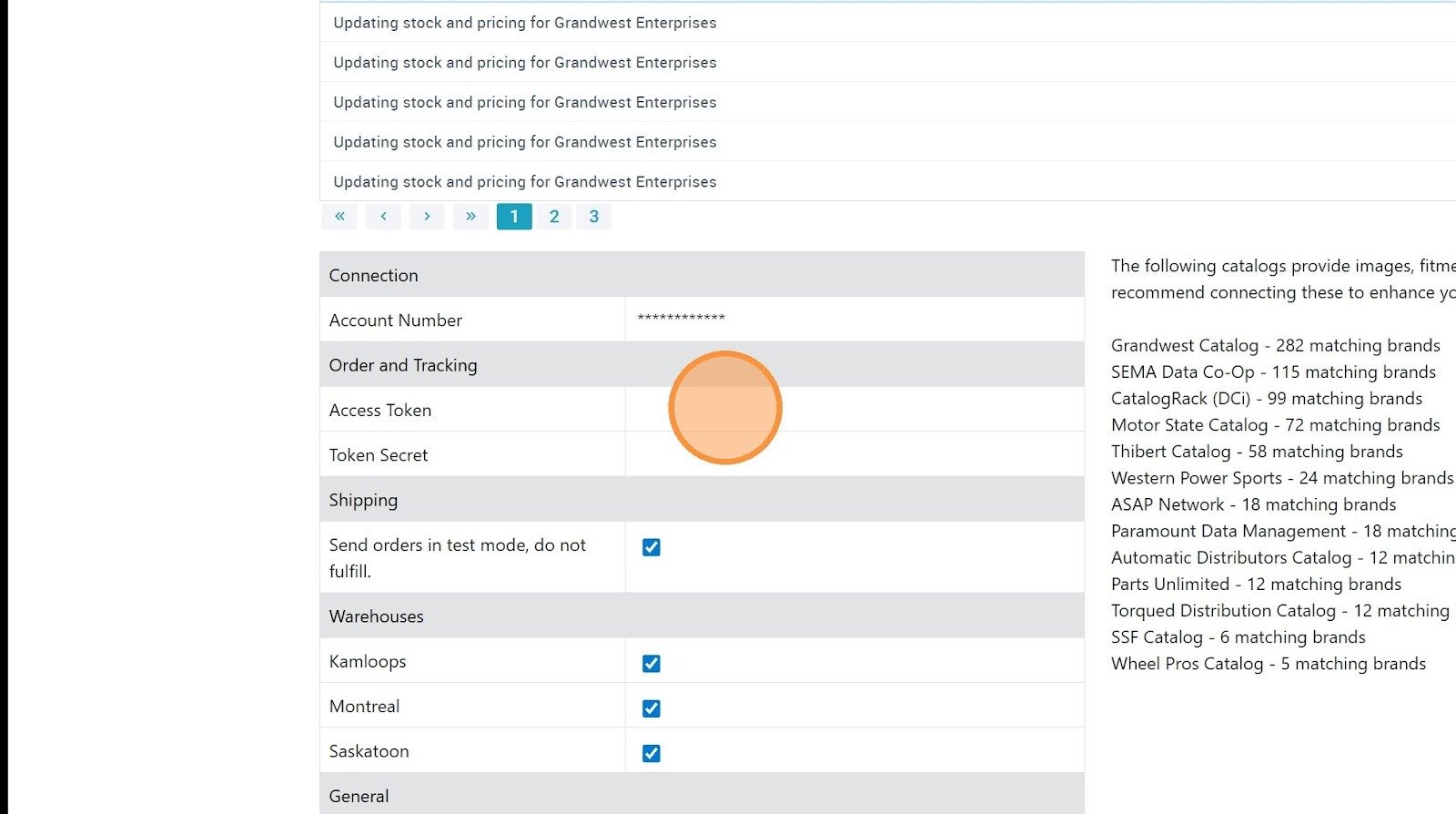1456x814 pixels.
Task: Select SEMA Data Co-Op - 115 matching brands
Action: pos(1273,371)
